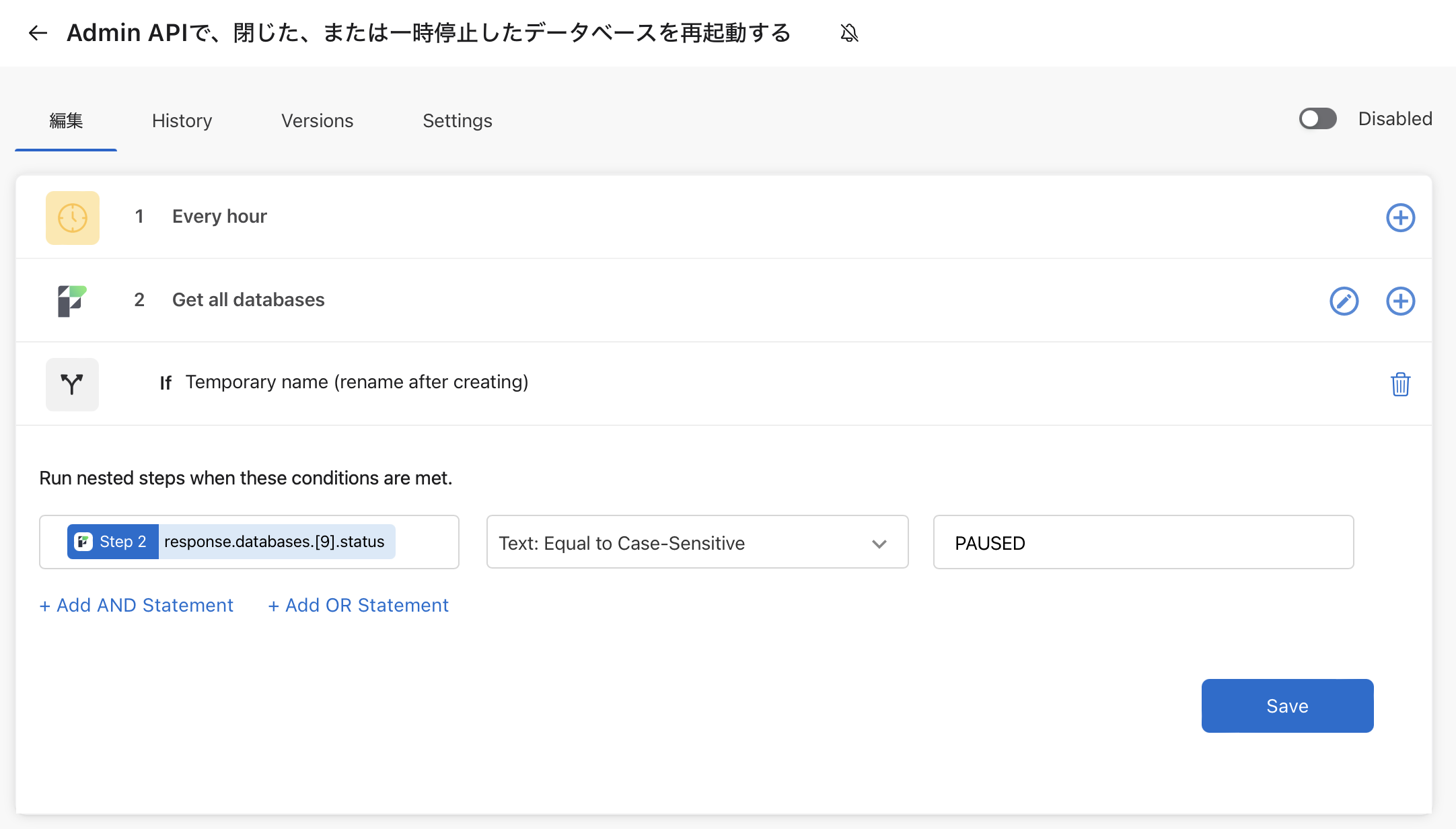The height and width of the screenshot is (829, 1456).
Task: Click Add OR Statement
Action: 359,606
